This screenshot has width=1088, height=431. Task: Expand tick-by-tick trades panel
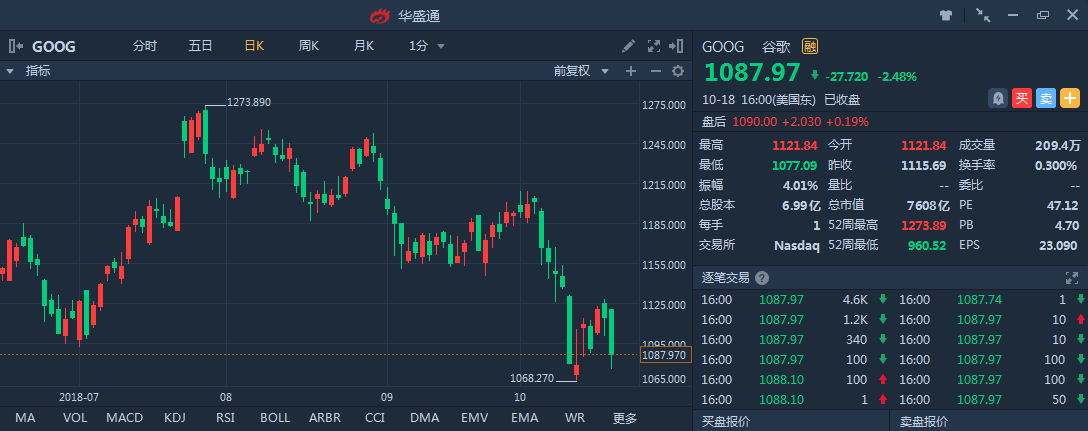[x=1071, y=278]
